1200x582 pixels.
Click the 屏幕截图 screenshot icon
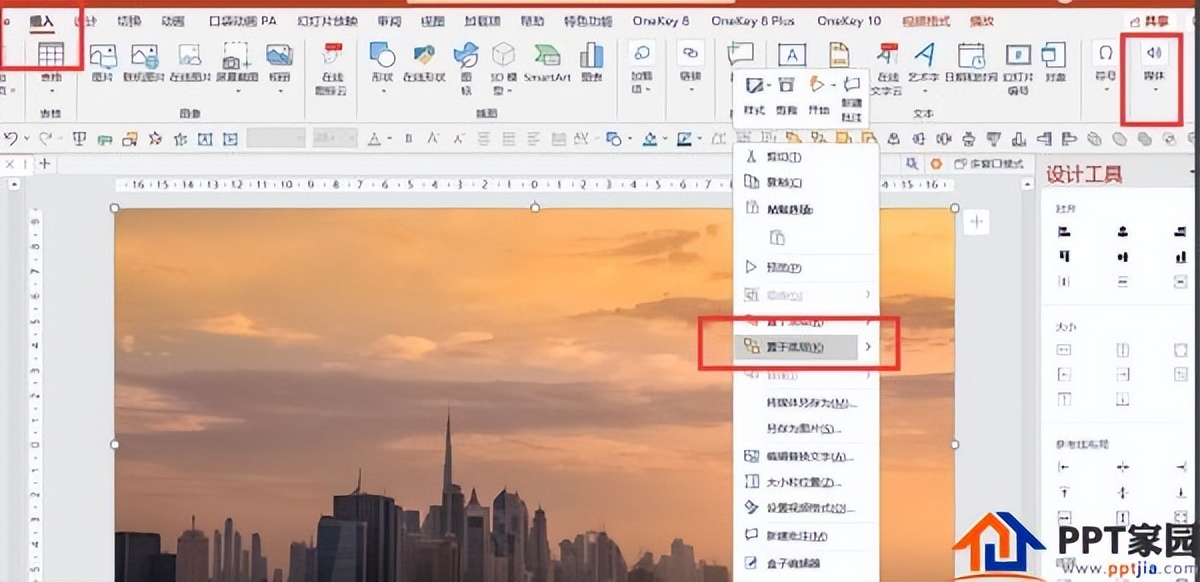tap(237, 57)
